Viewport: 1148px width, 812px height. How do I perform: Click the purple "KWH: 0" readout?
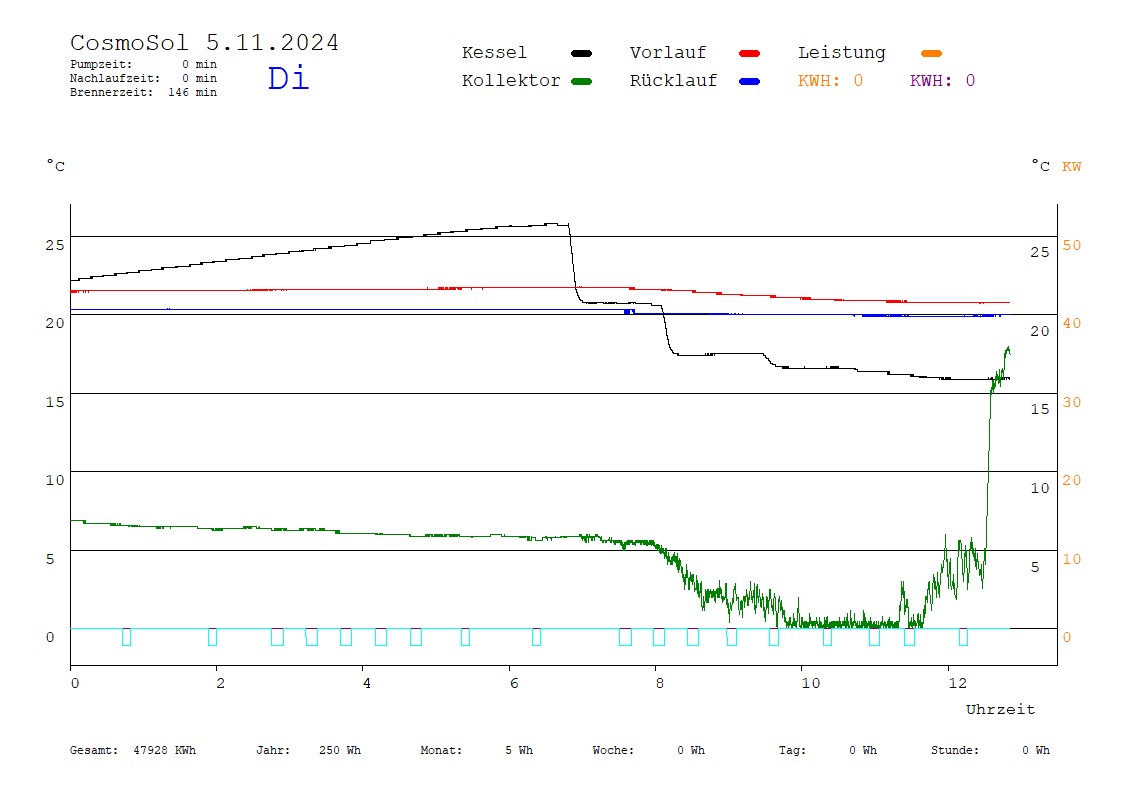click(942, 81)
